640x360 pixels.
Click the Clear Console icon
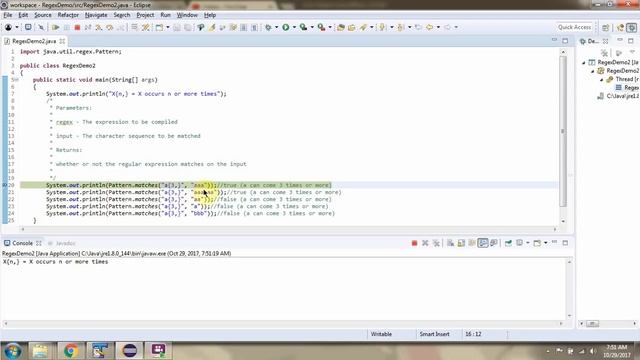point(450,243)
